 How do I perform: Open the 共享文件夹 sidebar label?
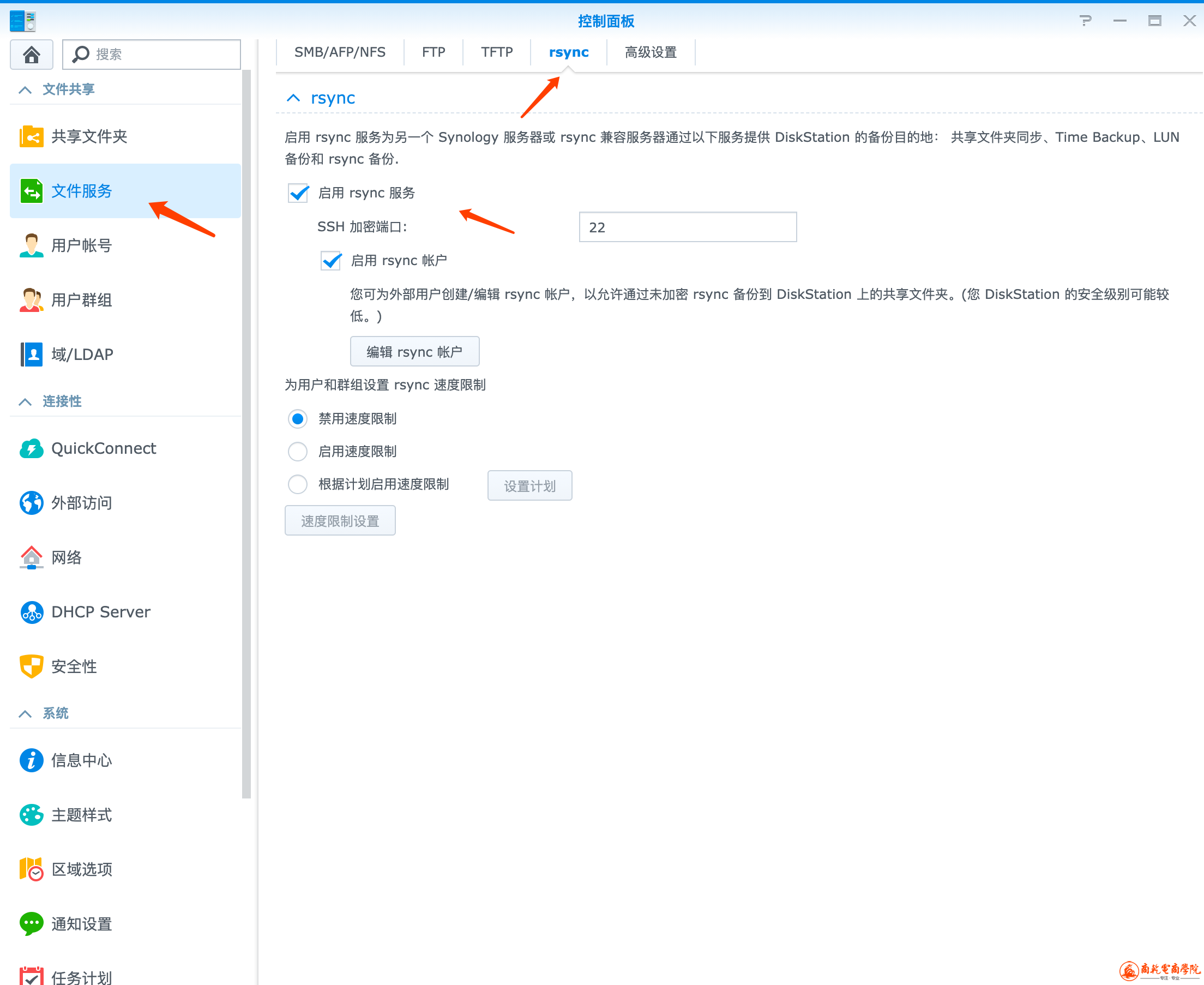tap(89, 137)
